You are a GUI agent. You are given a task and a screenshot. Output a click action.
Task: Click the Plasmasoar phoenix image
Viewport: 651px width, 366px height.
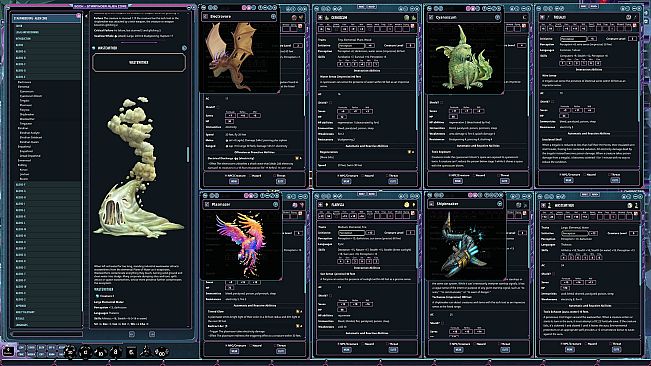click(241, 244)
